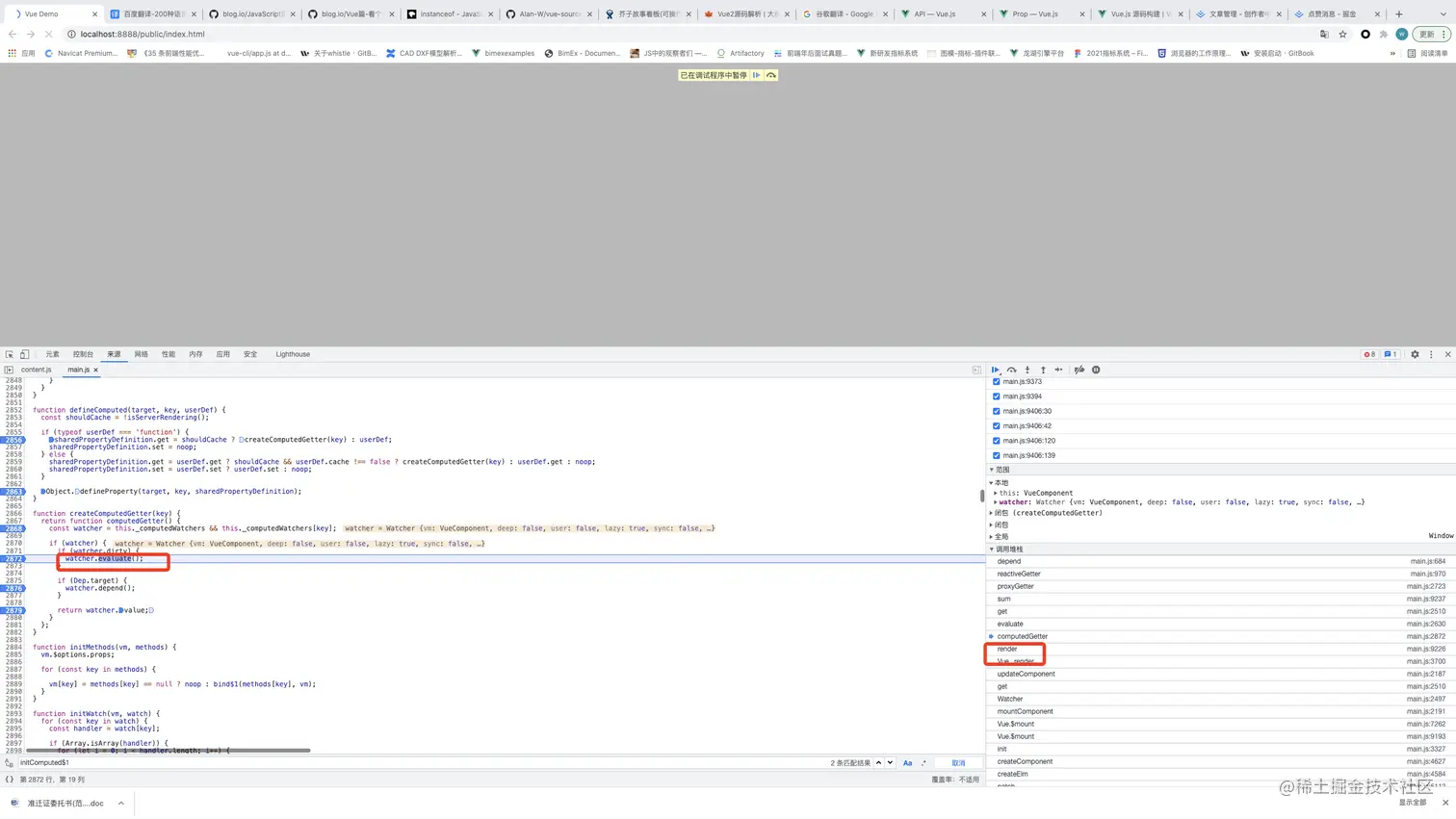Close the main.js source tab
Screen dimensions: 1456x819
click(95, 370)
